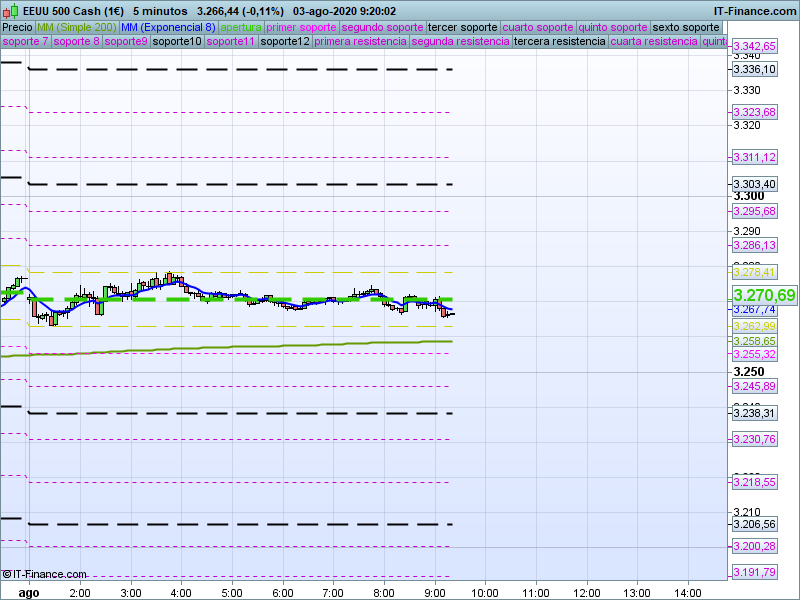The image size is (800, 600).
Task: Choose the soporte10 label
Action: point(177,42)
